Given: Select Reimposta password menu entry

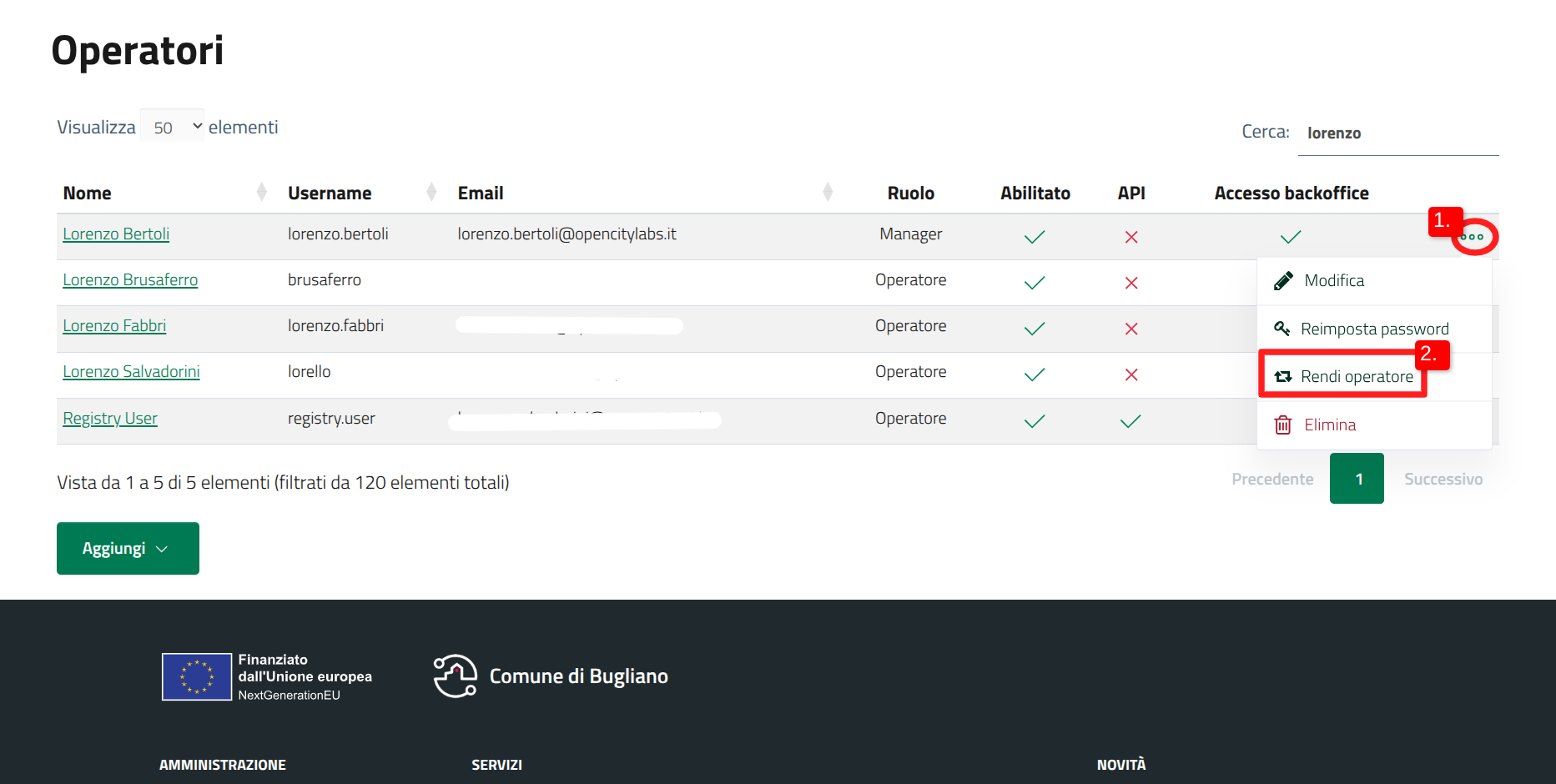Looking at the screenshot, I should (x=1374, y=329).
